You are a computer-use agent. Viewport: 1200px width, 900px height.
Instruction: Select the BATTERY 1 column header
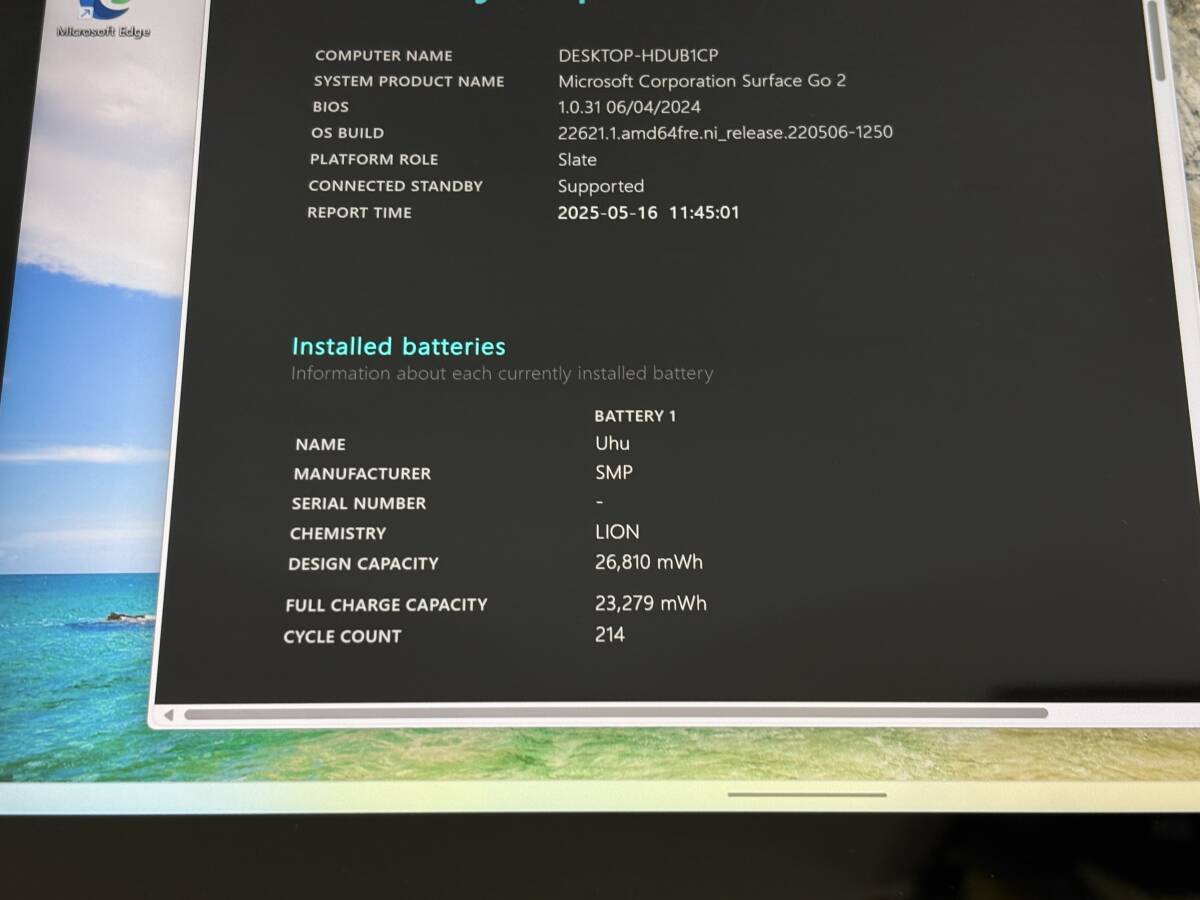pos(635,416)
